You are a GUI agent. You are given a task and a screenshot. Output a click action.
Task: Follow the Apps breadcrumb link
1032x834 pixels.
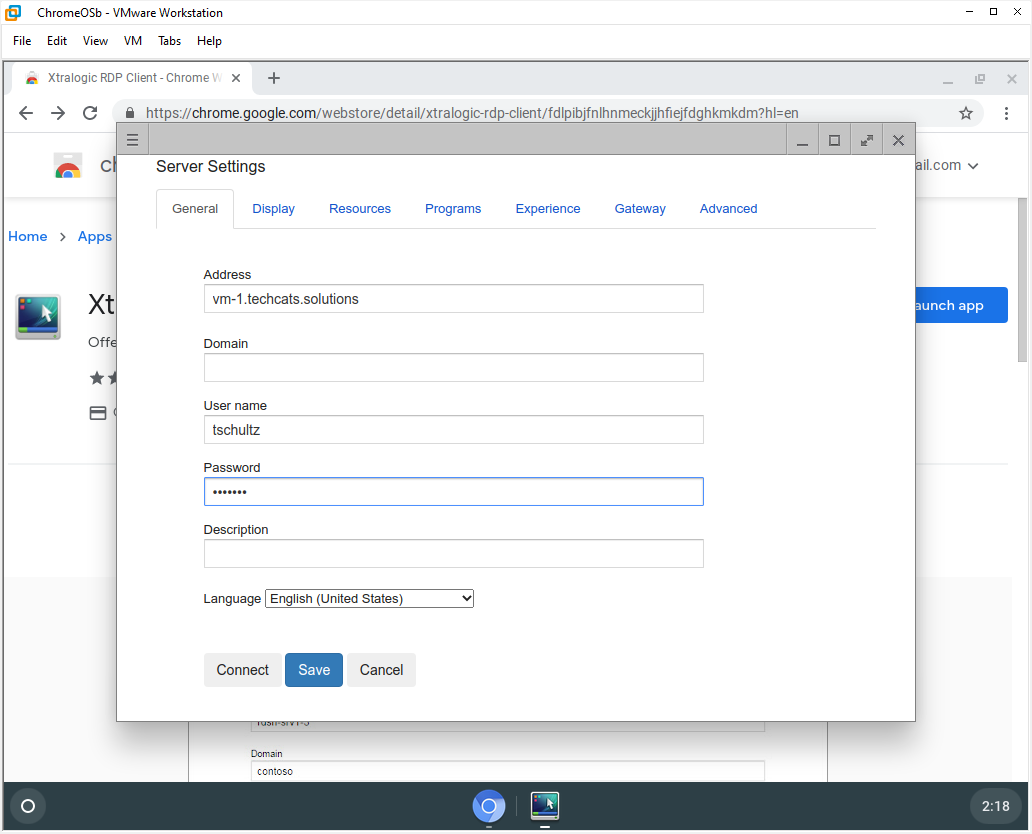[x=95, y=236]
